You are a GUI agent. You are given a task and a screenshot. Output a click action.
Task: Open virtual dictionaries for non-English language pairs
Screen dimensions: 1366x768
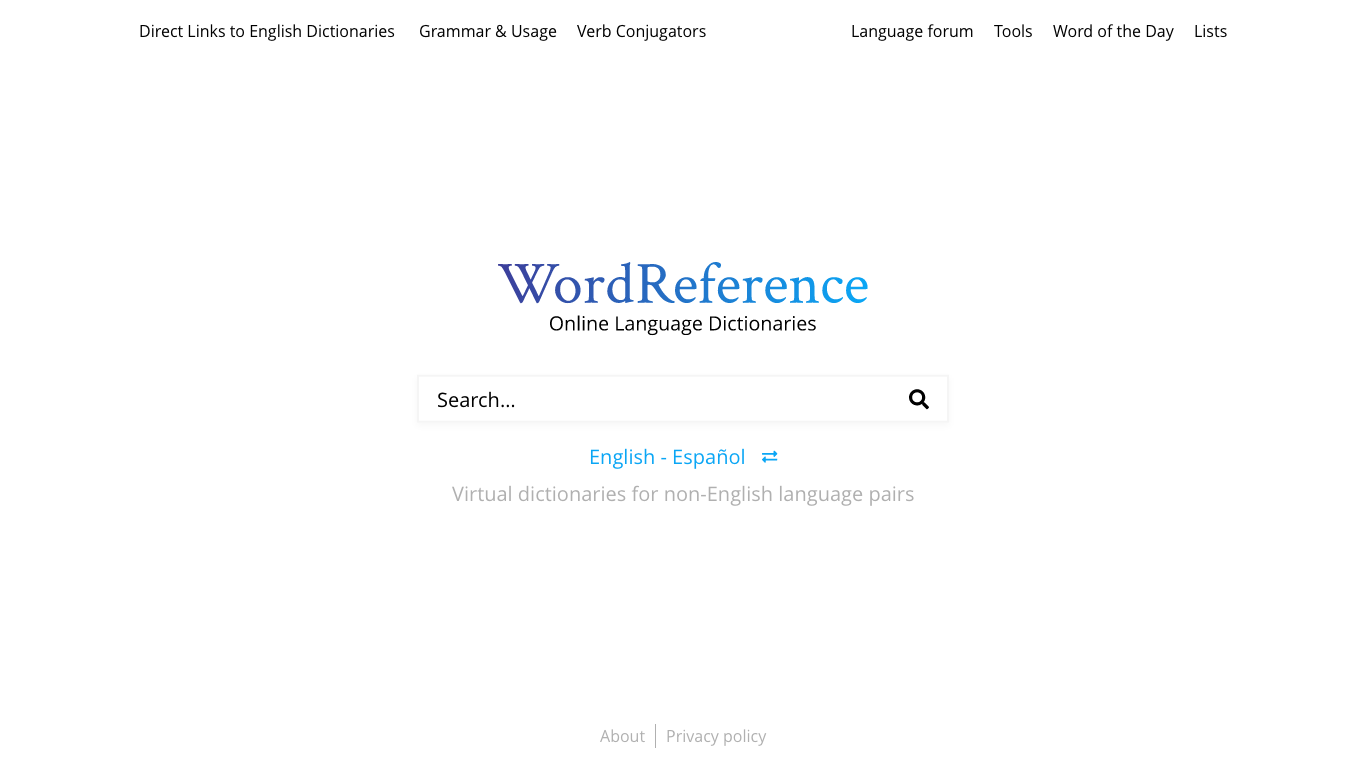(x=683, y=494)
